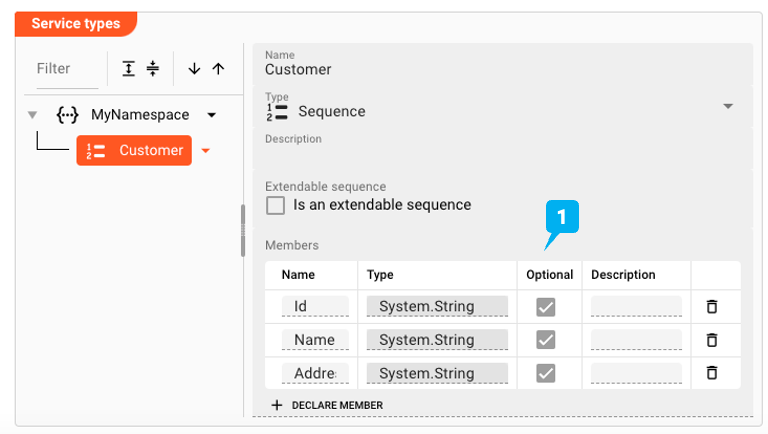This screenshot has height=434, width=768.
Task: Edit the Id member name field
Action: point(315,306)
